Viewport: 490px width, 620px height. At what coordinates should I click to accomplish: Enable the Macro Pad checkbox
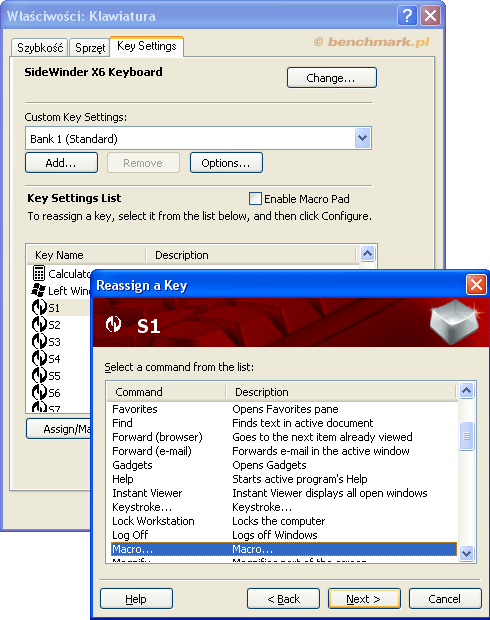tap(255, 198)
